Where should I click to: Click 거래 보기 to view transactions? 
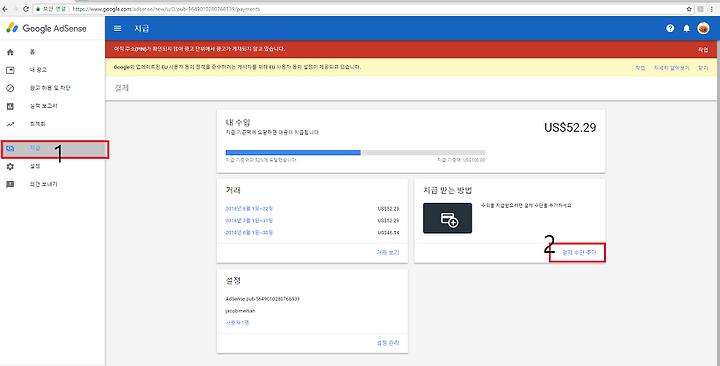tap(388, 253)
